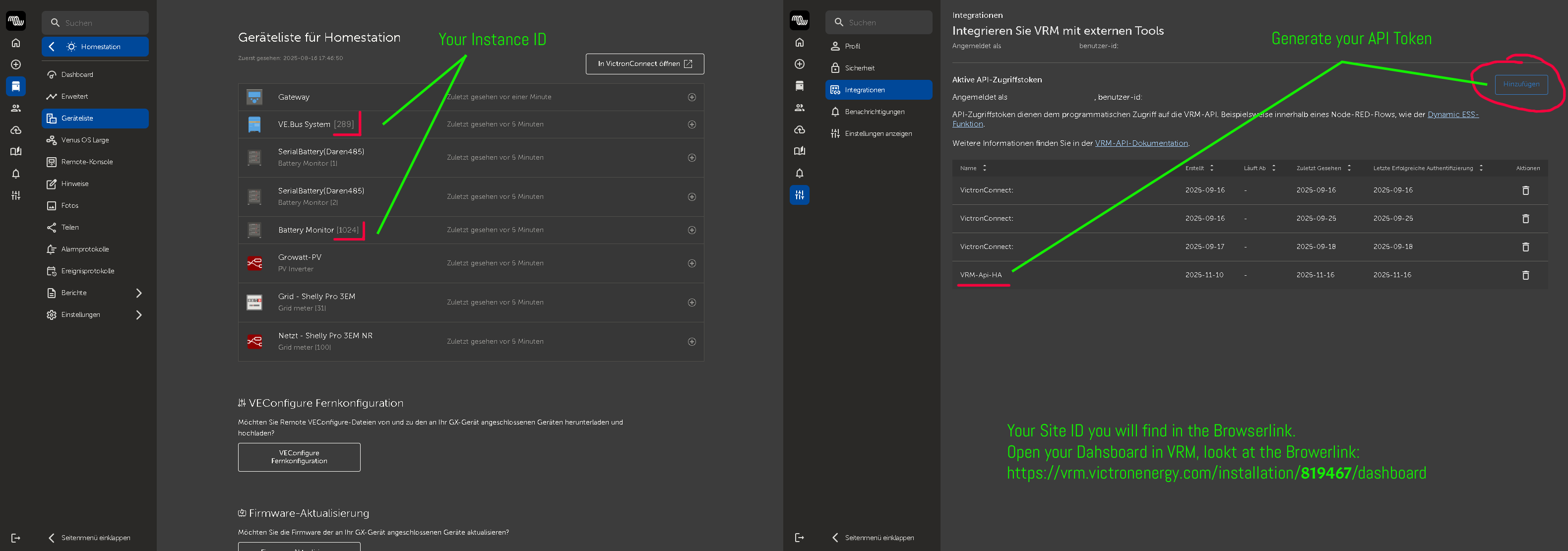The height and width of the screenshot is (551, 1568).
Task: Click In VictronConnect öffnen button
Action: pos(644,64)
